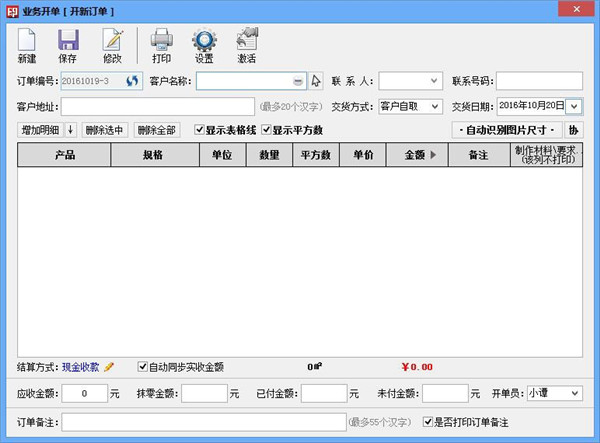Open 设置 (Settings) gear icon
The image size is (600, 443).
(x=204, y=42)
